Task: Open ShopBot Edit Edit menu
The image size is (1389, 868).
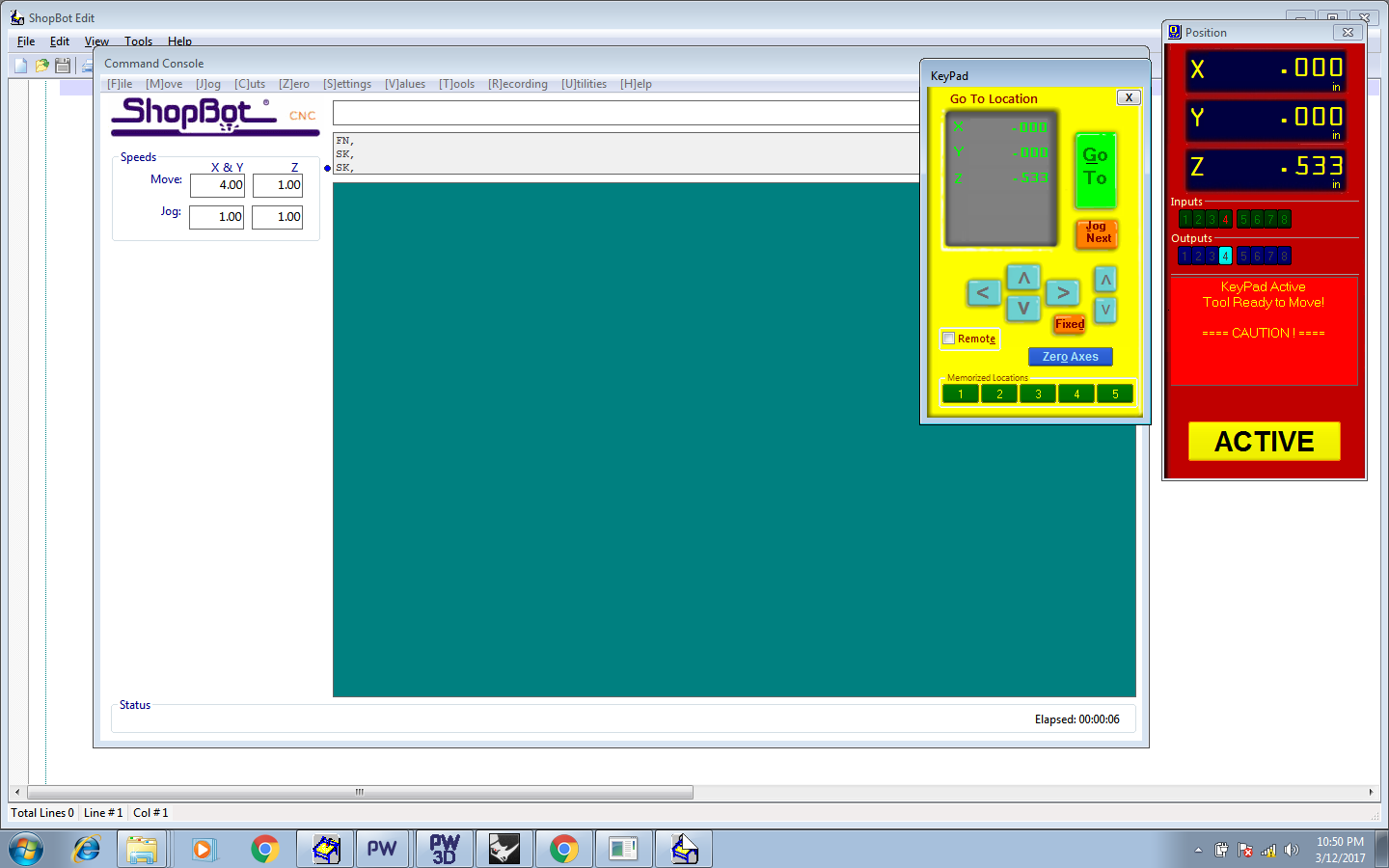Action: pyautogui.click(x=60, y=41)
